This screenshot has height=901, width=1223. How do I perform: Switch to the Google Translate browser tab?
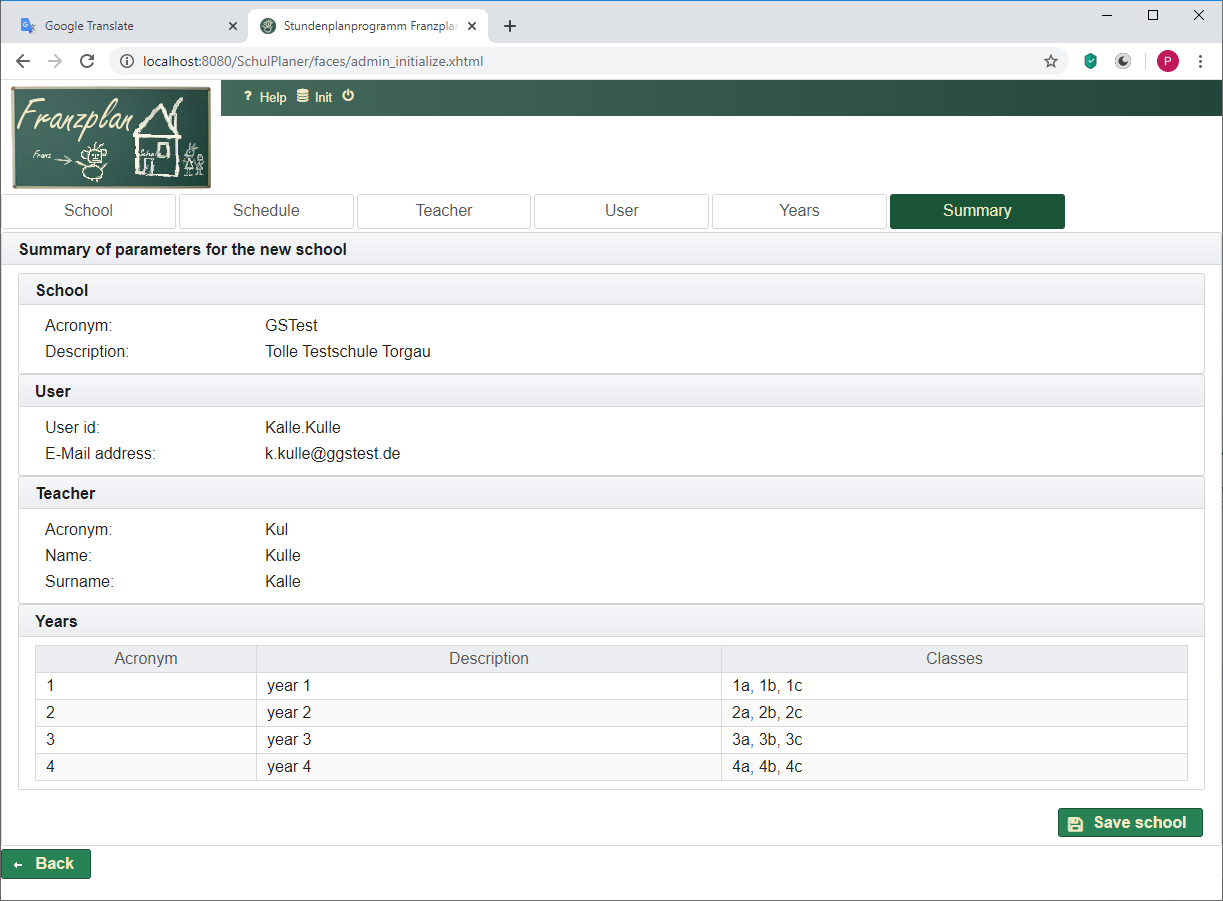click(125, 26)
